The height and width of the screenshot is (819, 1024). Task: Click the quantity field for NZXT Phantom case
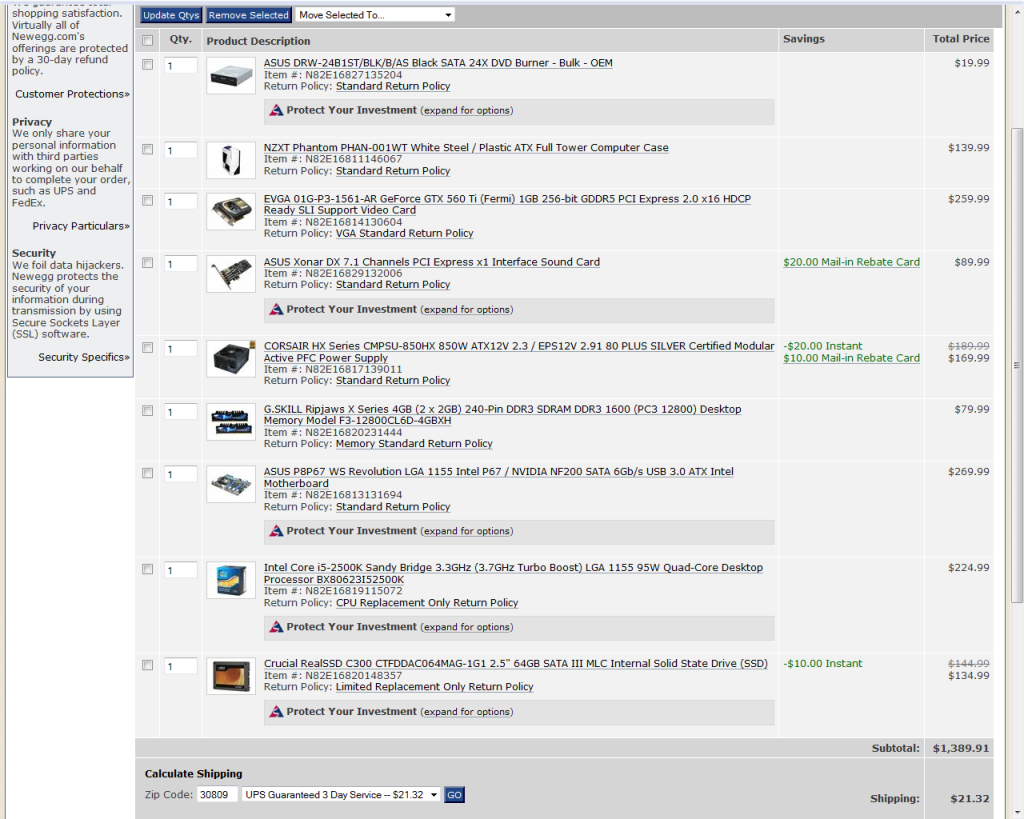tap(180, 150)
